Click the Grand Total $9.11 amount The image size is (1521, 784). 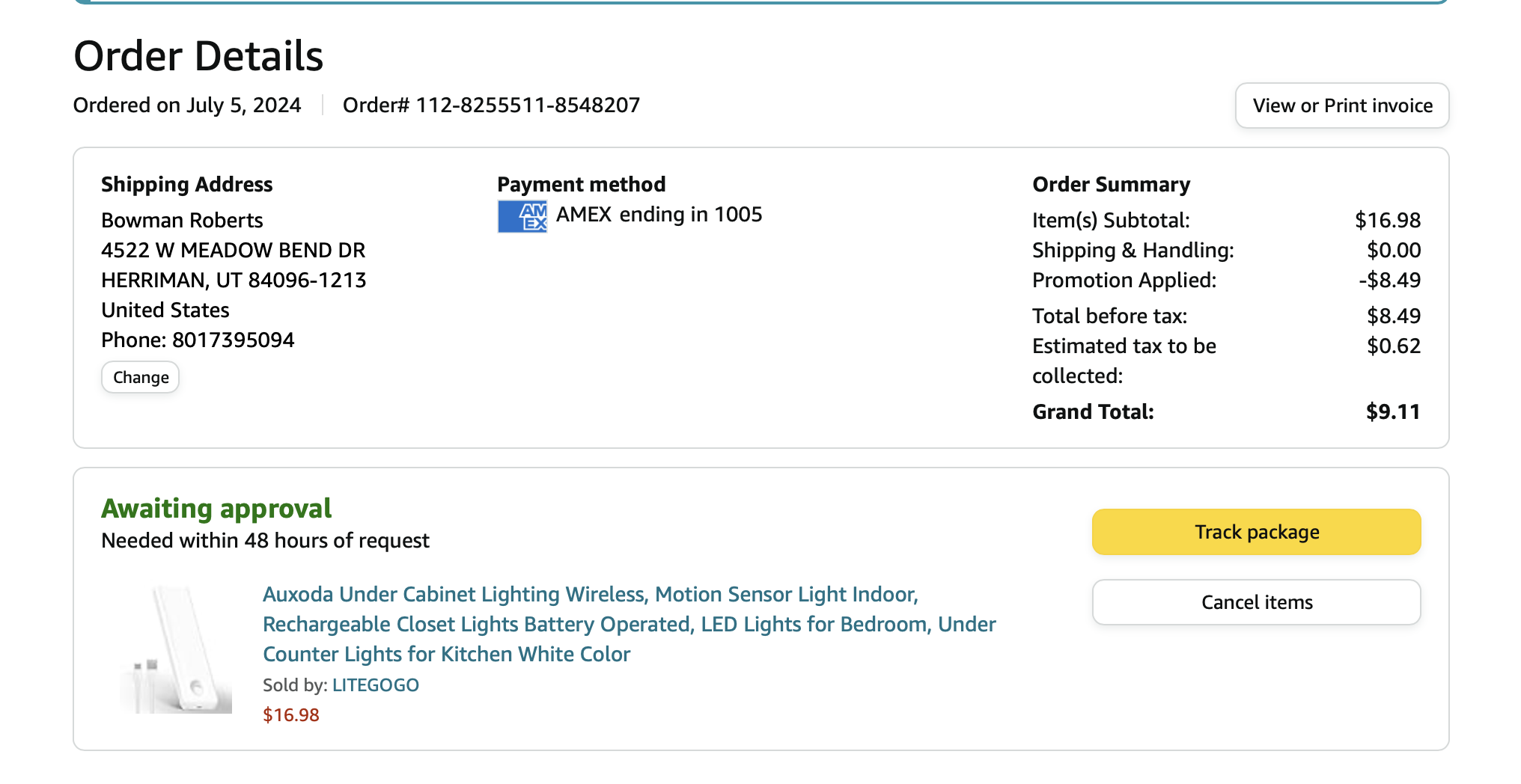pyautogui.click(x=1393, y=411)
